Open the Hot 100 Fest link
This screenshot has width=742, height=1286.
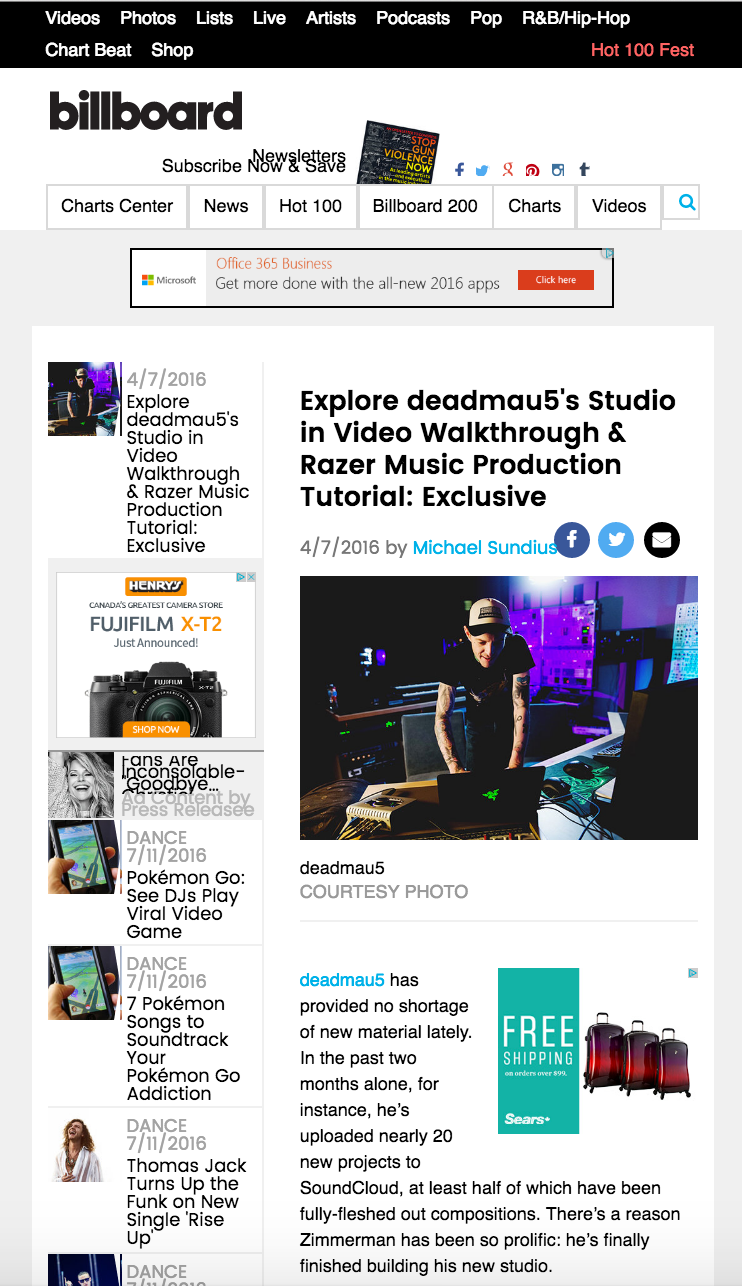pyautogui.click(x=642, y=50)
